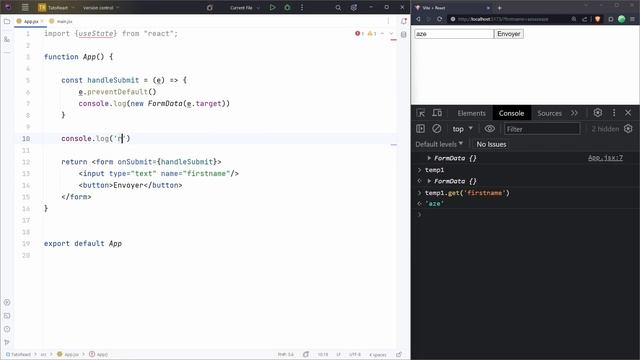Activate the DevTools inspect element picker
This screenshot has height=360, width=640.
click(421, 113)
